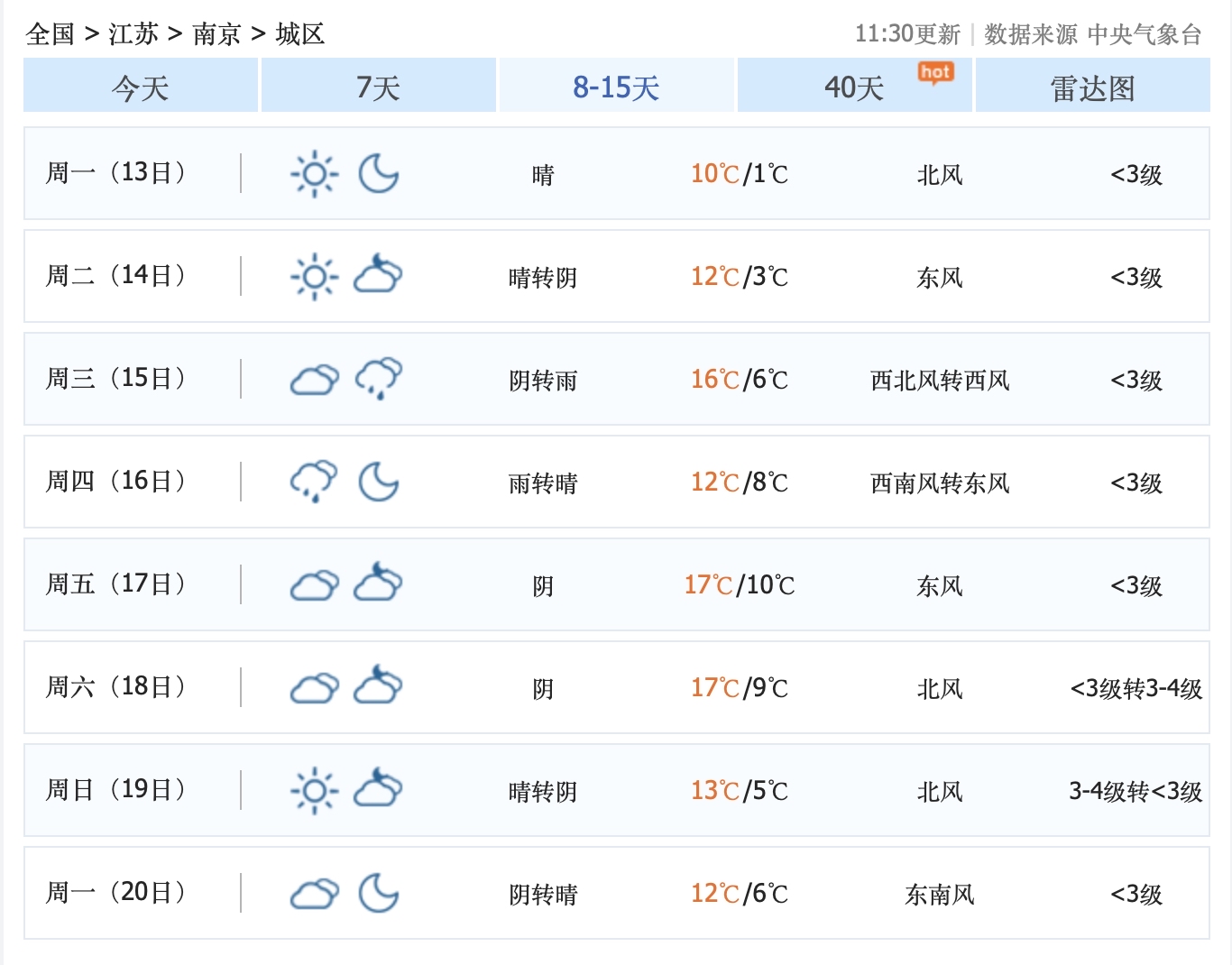Click the 16℃/6℃ temperature
Viewport: 1232px width, 965px height.
click(x=740, y=379)
